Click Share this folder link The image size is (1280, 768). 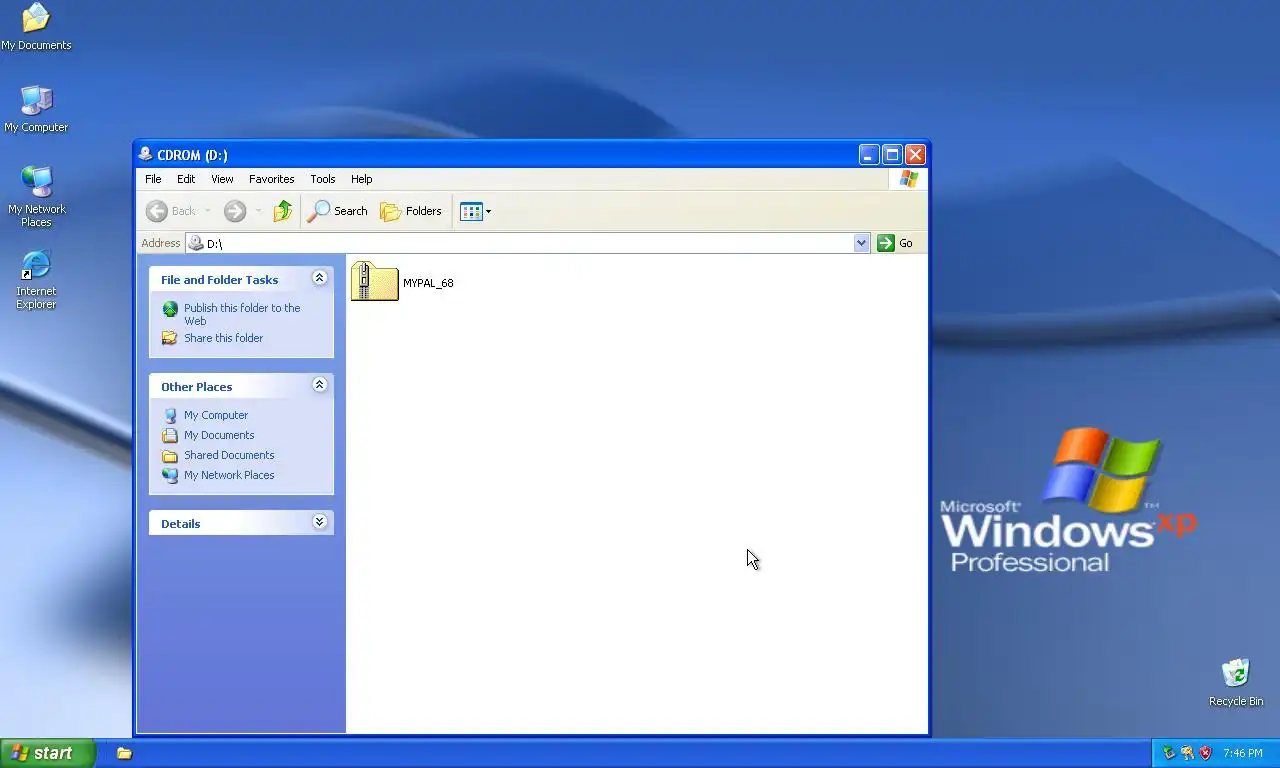(223, 338)
